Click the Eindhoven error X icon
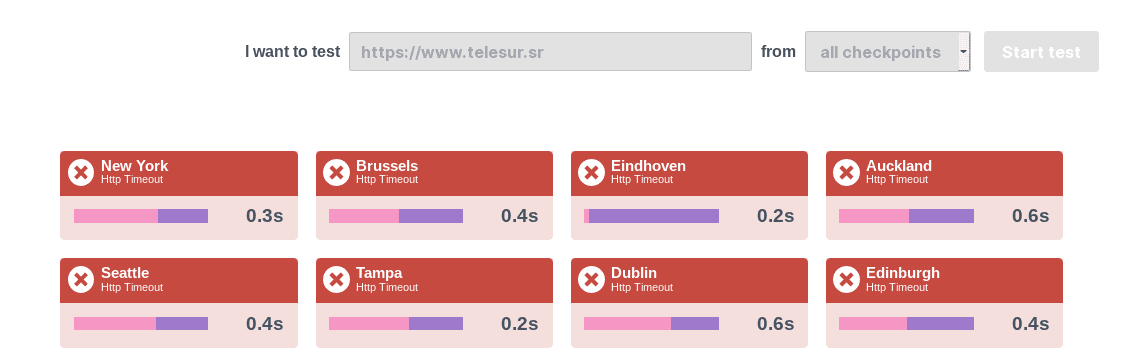This screenshot has width=1134, height=360. pos(592,173)
